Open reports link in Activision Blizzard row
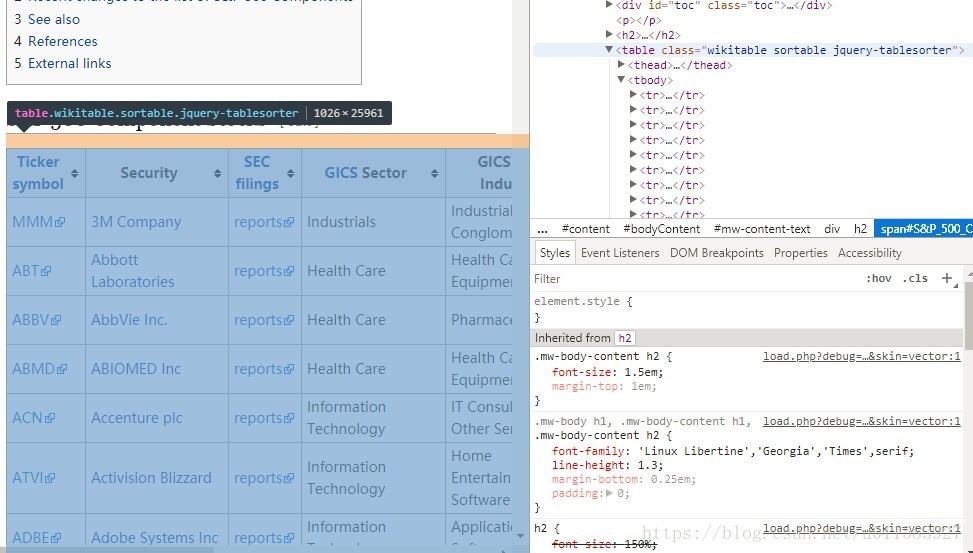The width and height of the screenshot is (973, 553). click(264, 478)
